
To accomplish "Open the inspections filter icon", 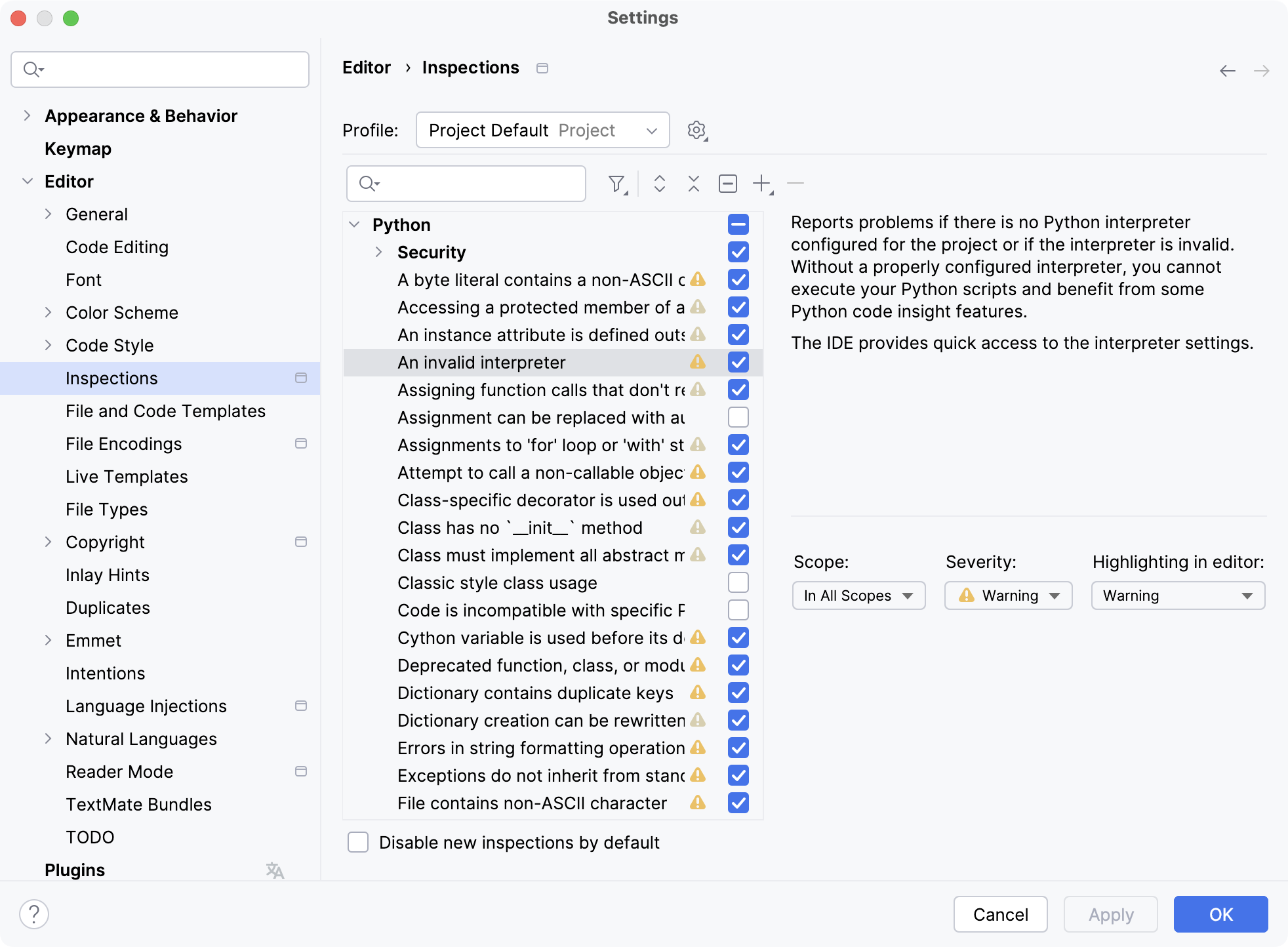I will (x=617, y=184).
